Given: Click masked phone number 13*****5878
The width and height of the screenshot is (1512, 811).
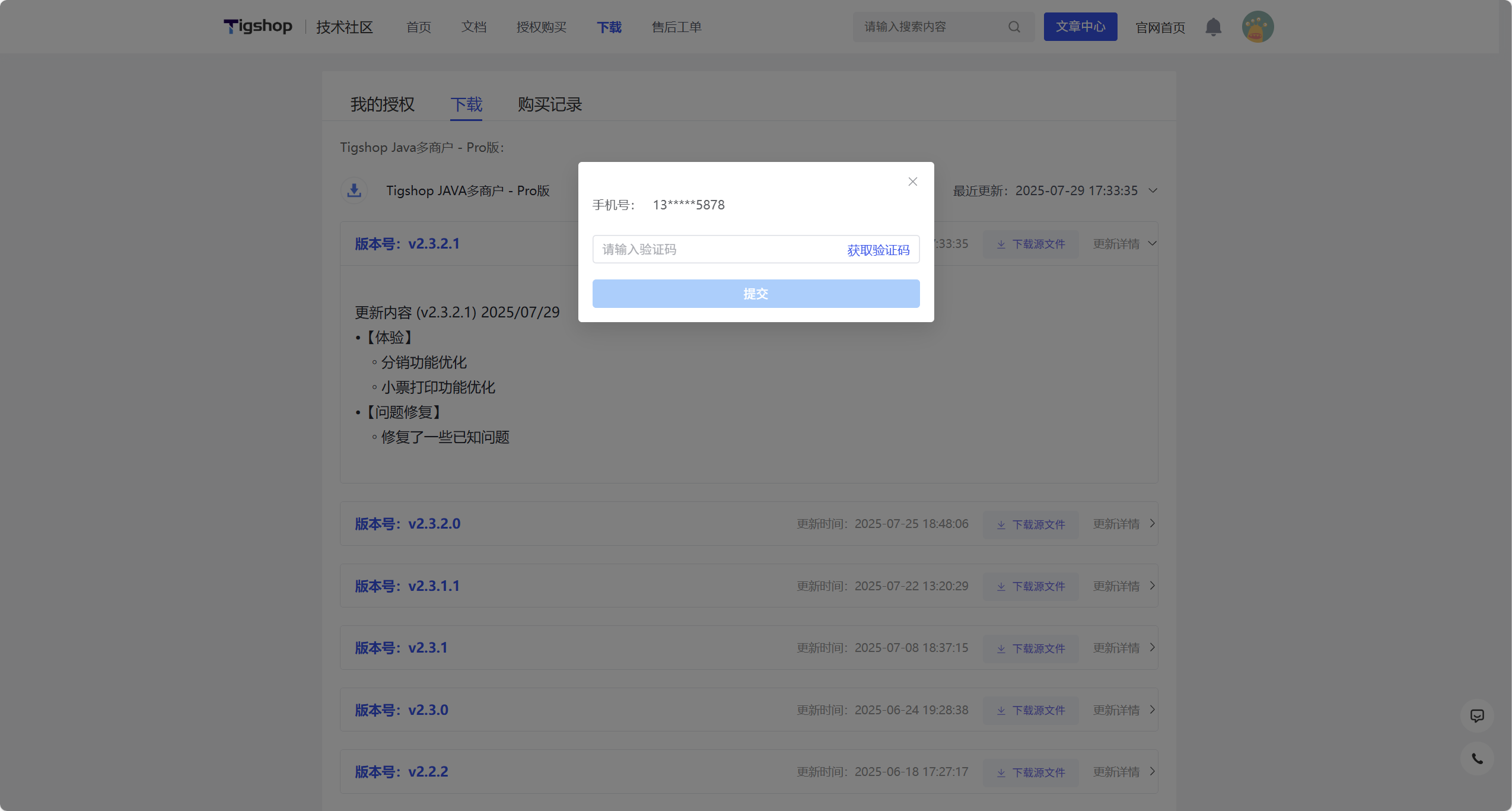Looking at the screenshot, I should point(689,205).
